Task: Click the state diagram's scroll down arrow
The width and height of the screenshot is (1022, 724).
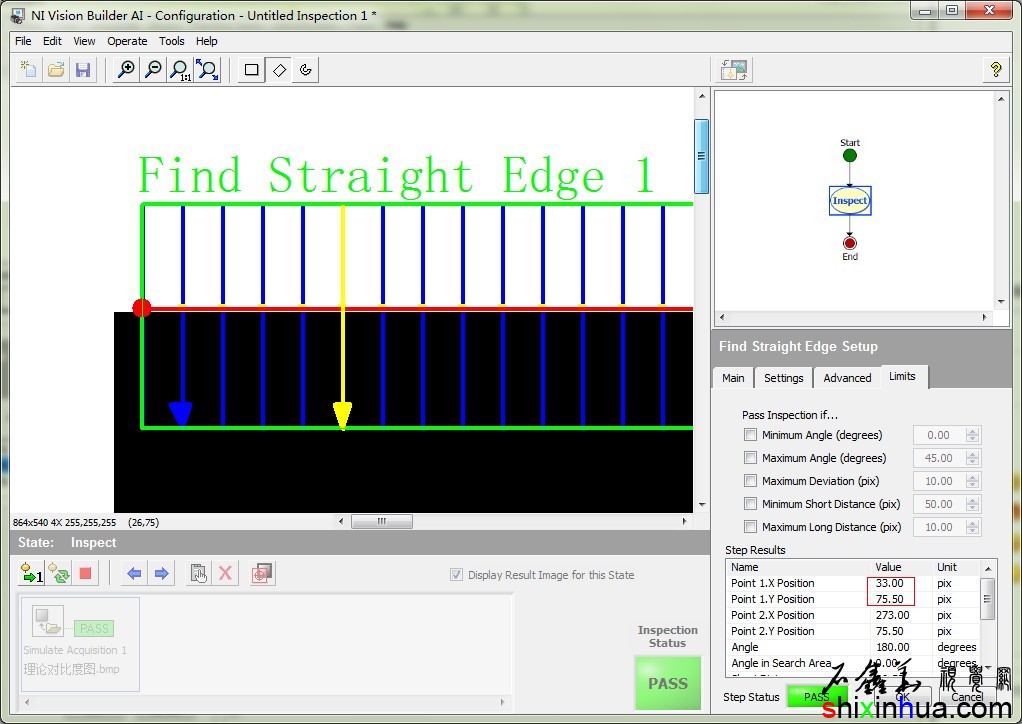Action: tap(1000, 302)
